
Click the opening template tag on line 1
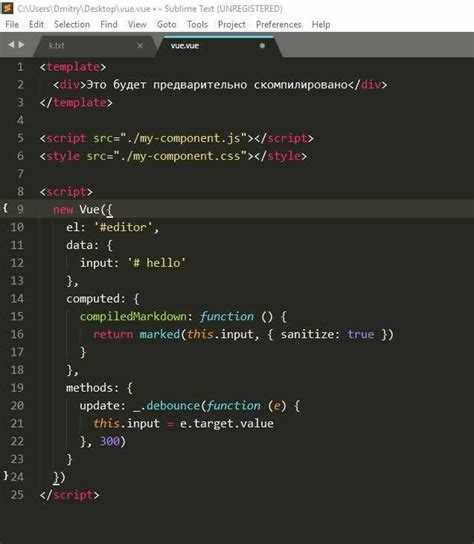pyautogui.click(x=73, y=67)
